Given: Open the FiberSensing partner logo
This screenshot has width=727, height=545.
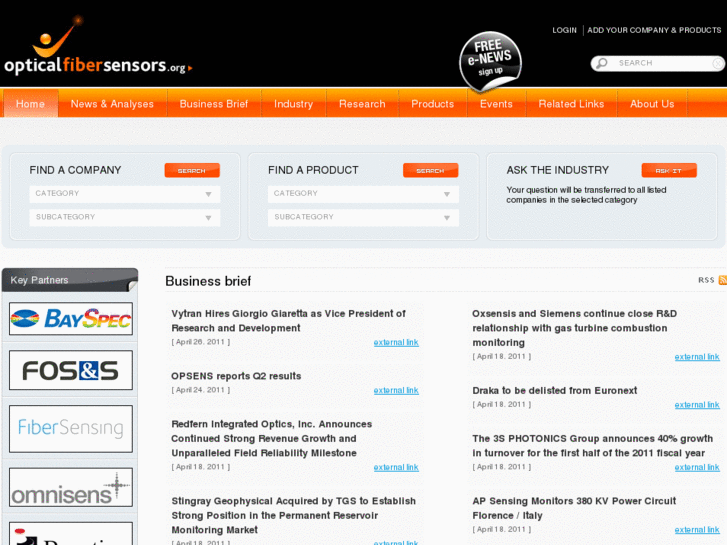Looking at the screenshot, I should 71,429.
